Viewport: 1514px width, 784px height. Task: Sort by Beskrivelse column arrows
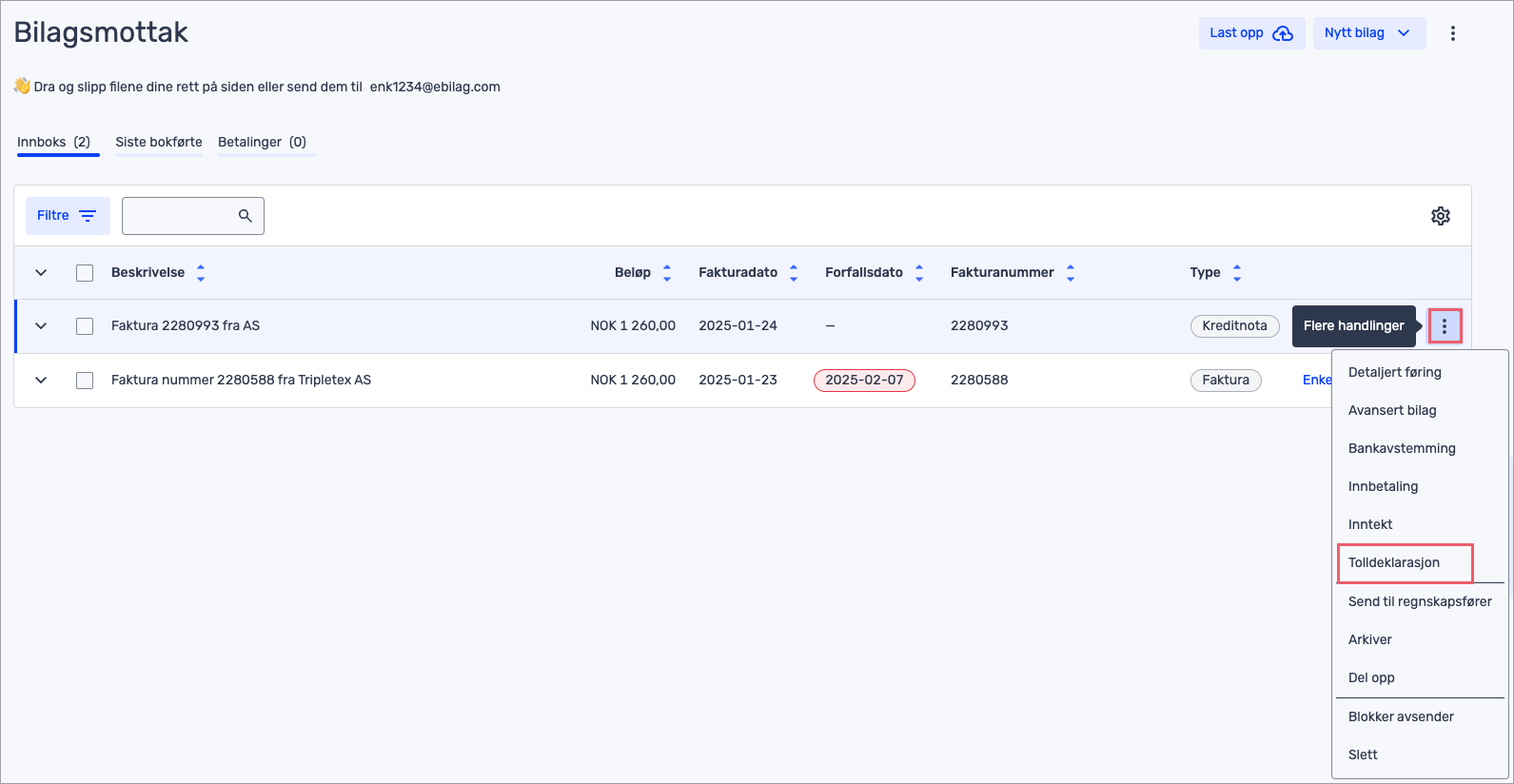pyautogui.click(x=201, y=273)
